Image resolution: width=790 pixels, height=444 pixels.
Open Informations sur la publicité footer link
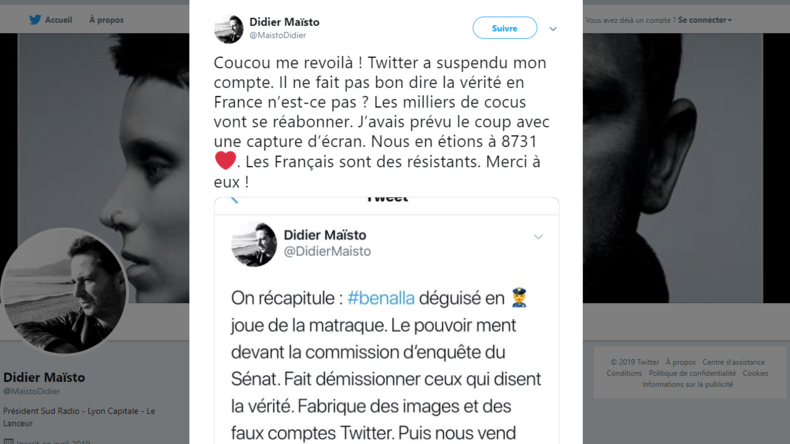687,384
